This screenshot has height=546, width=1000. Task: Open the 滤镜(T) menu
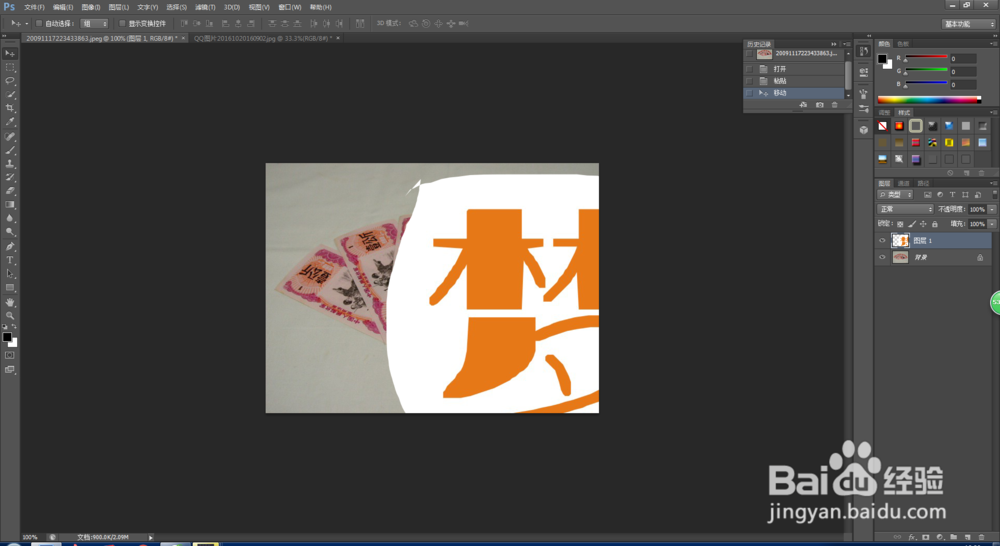click(x=205, y=7)
